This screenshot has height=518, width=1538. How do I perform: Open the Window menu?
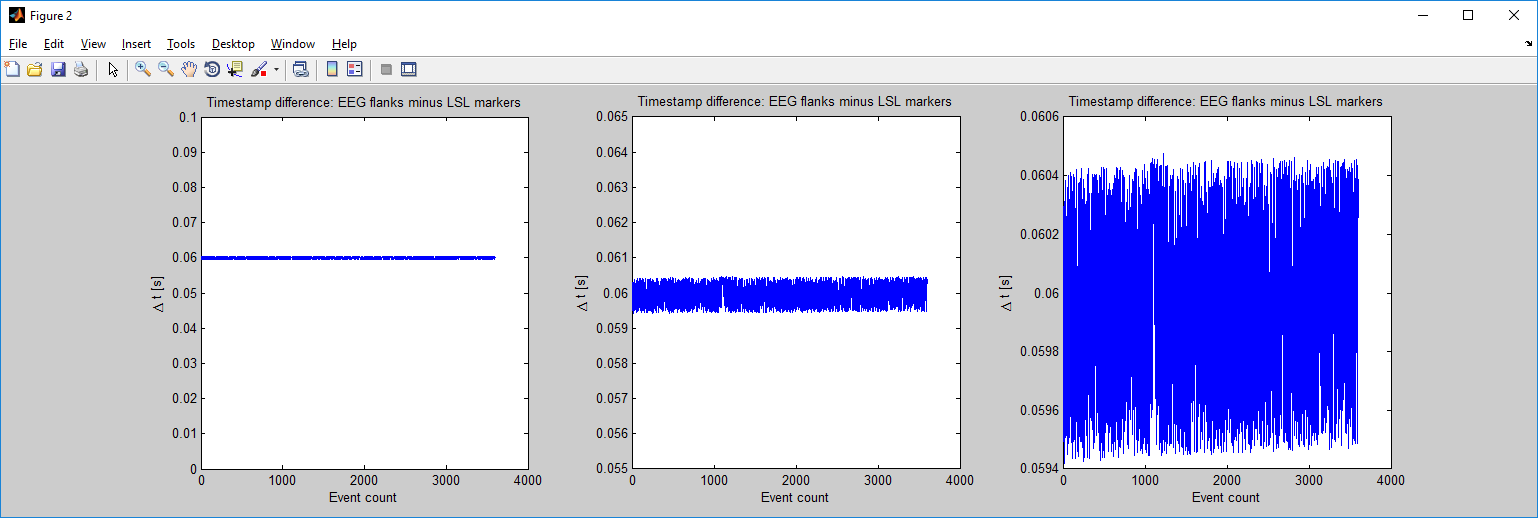(x=293, y=44)
